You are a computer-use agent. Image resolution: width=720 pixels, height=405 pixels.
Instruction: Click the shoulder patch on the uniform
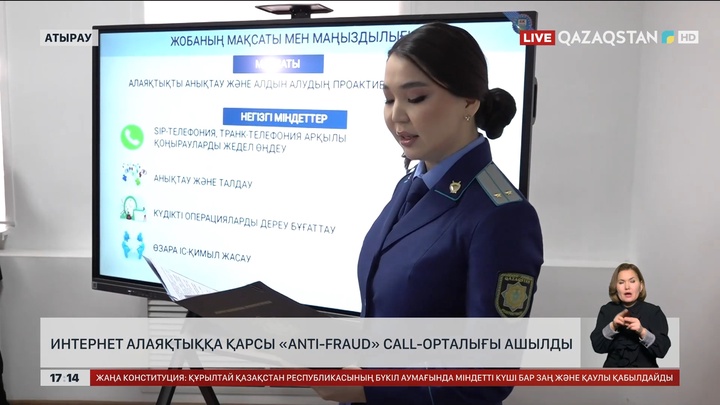tap(513, 294)
